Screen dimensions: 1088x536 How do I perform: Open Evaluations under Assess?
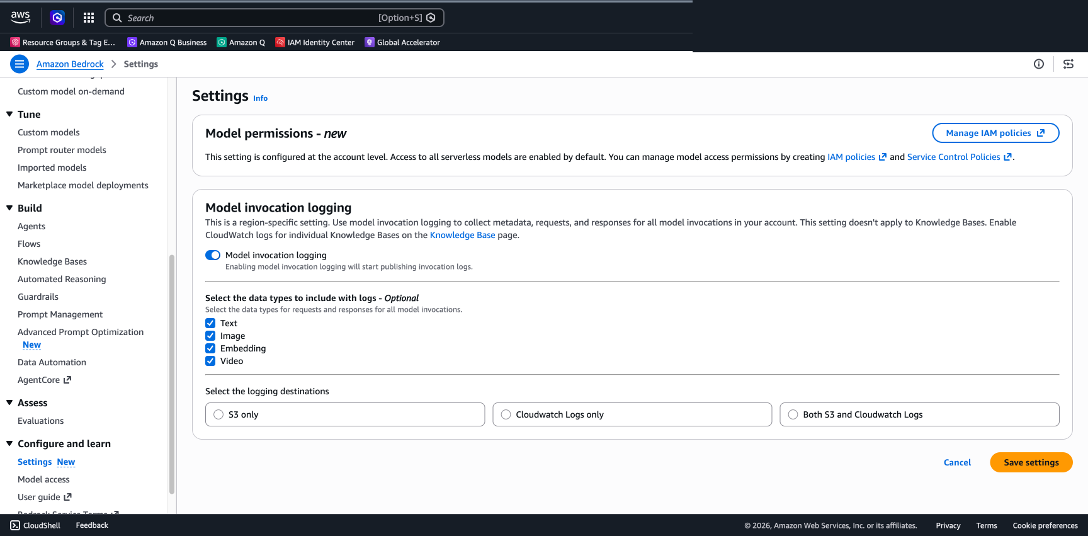point(40,421)
